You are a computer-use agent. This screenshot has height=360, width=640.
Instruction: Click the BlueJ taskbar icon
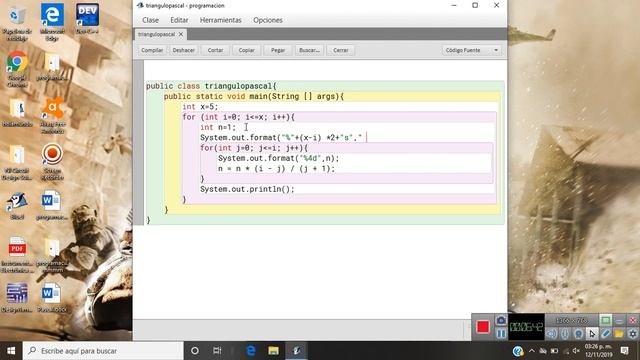pos(297,351)
